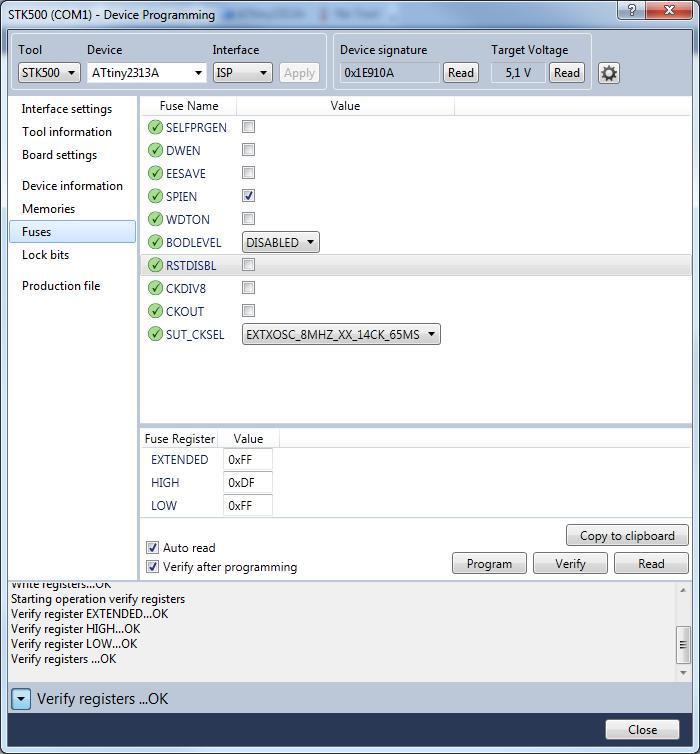Image resolution: width=700 pixels, height=754 pixels.
Task: Click the Fuse Register column header
Action: coord(180,439)
